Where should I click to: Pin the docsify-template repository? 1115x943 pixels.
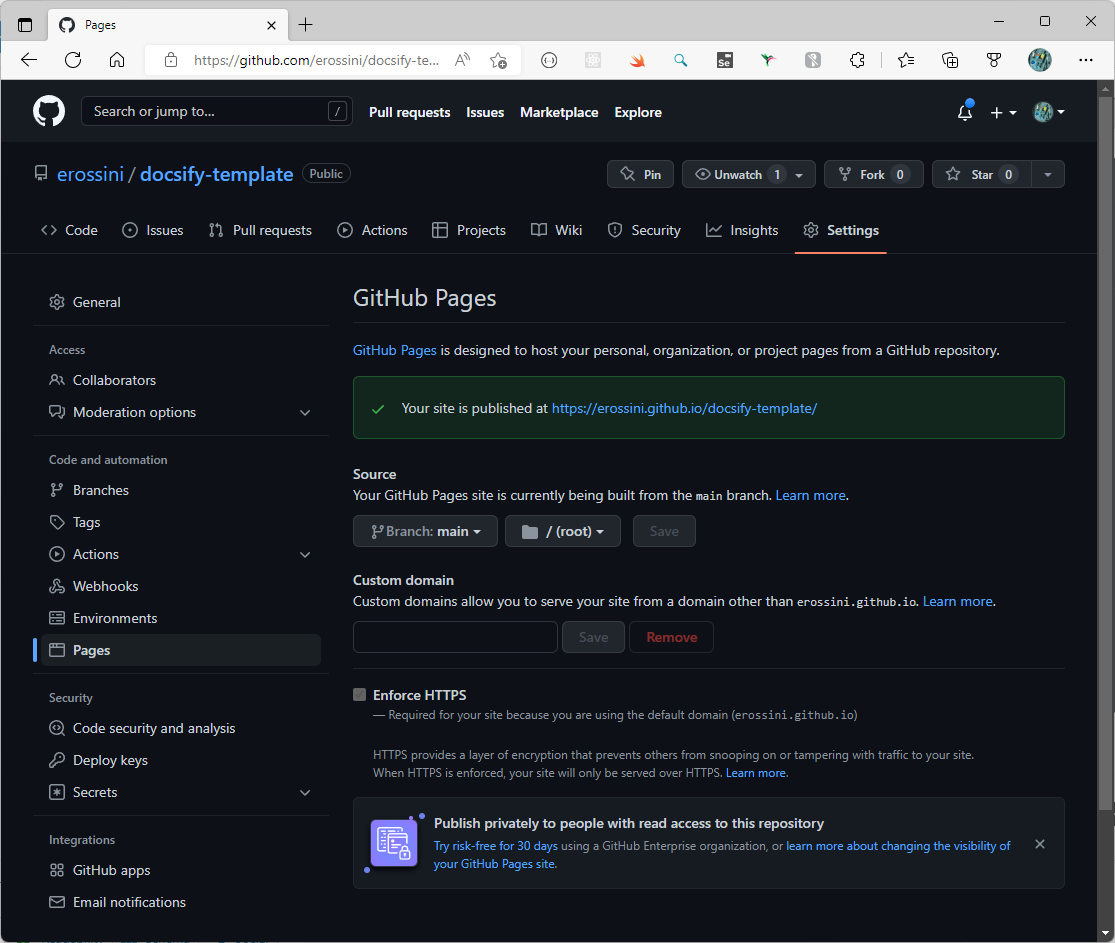click(640, 173)
